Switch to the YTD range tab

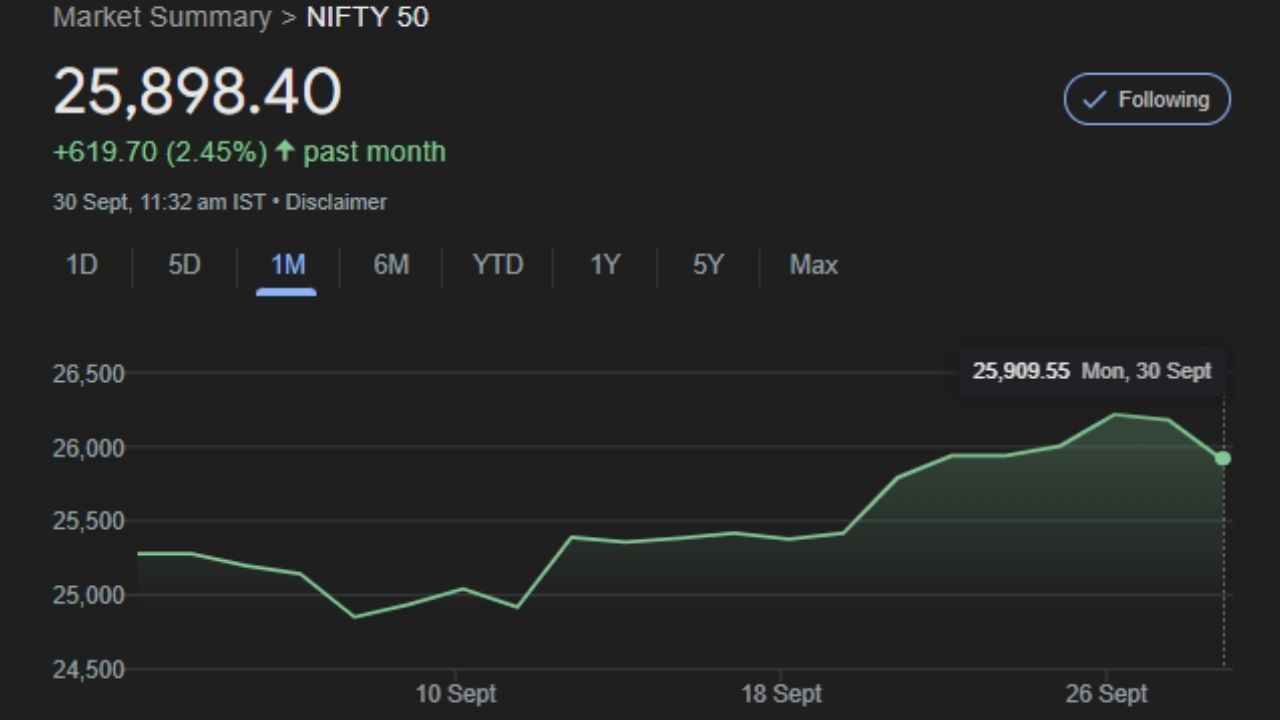497,265
